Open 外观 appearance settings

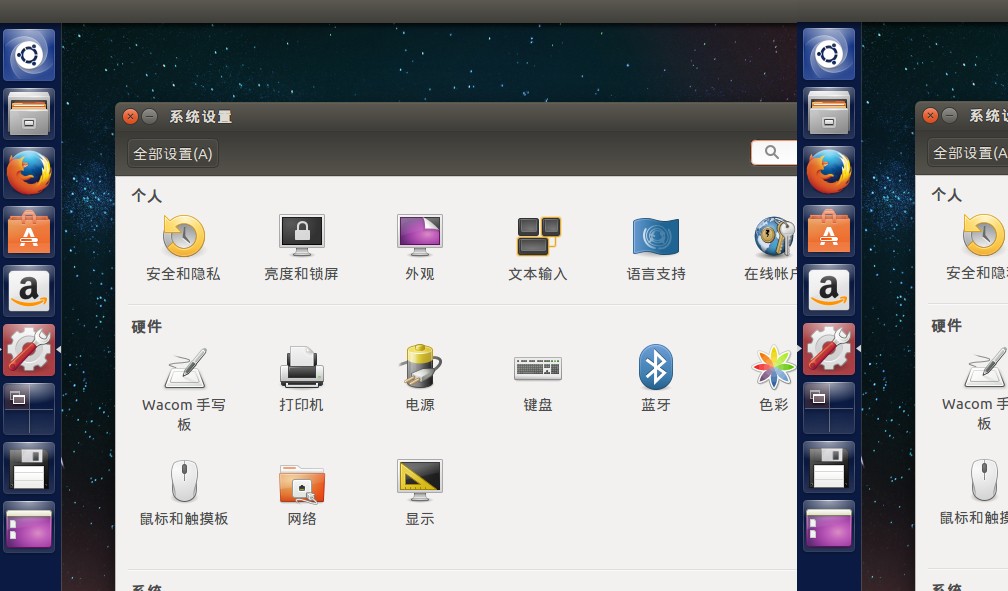pos(420,248)
